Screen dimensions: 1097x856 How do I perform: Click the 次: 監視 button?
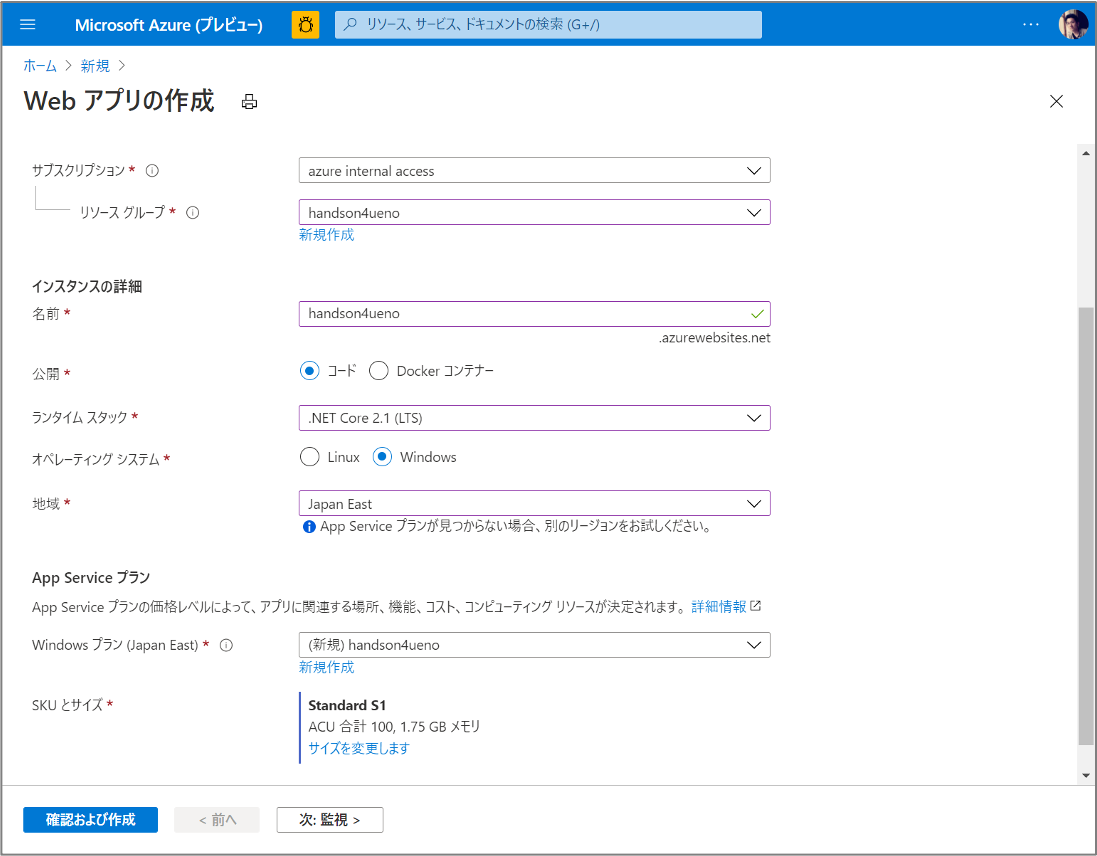pyautogui.click(x=330, y=820)
